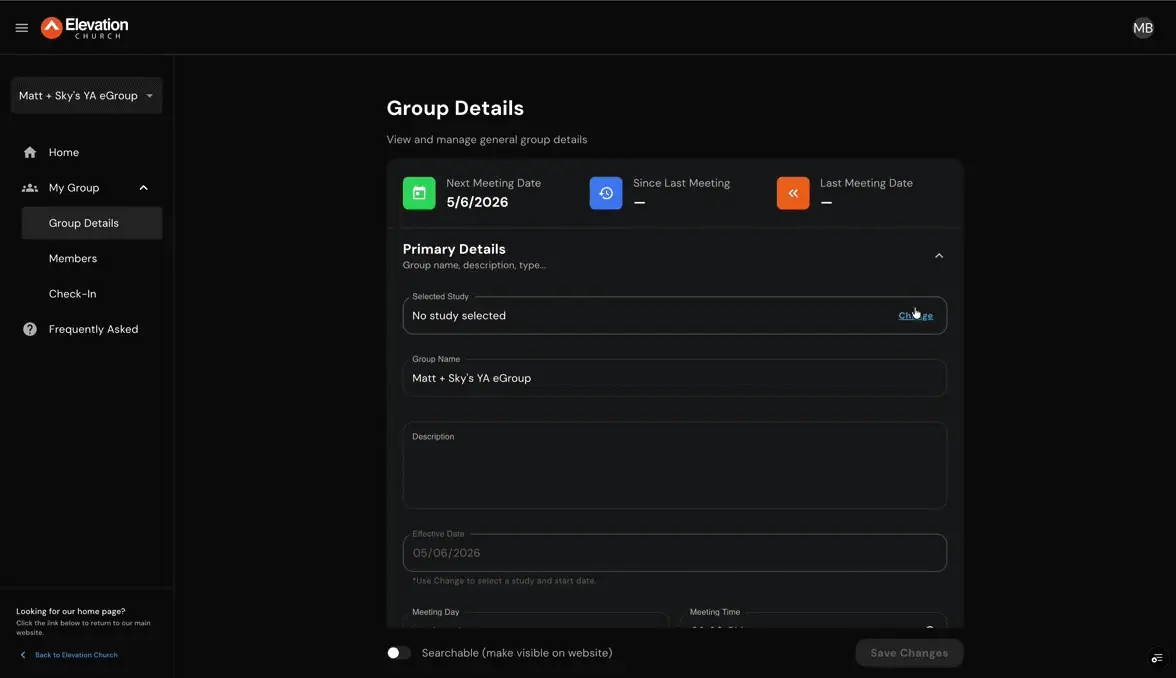Open the Matt + Sky's YA eGroup selector dropdown

click(86, 95)
